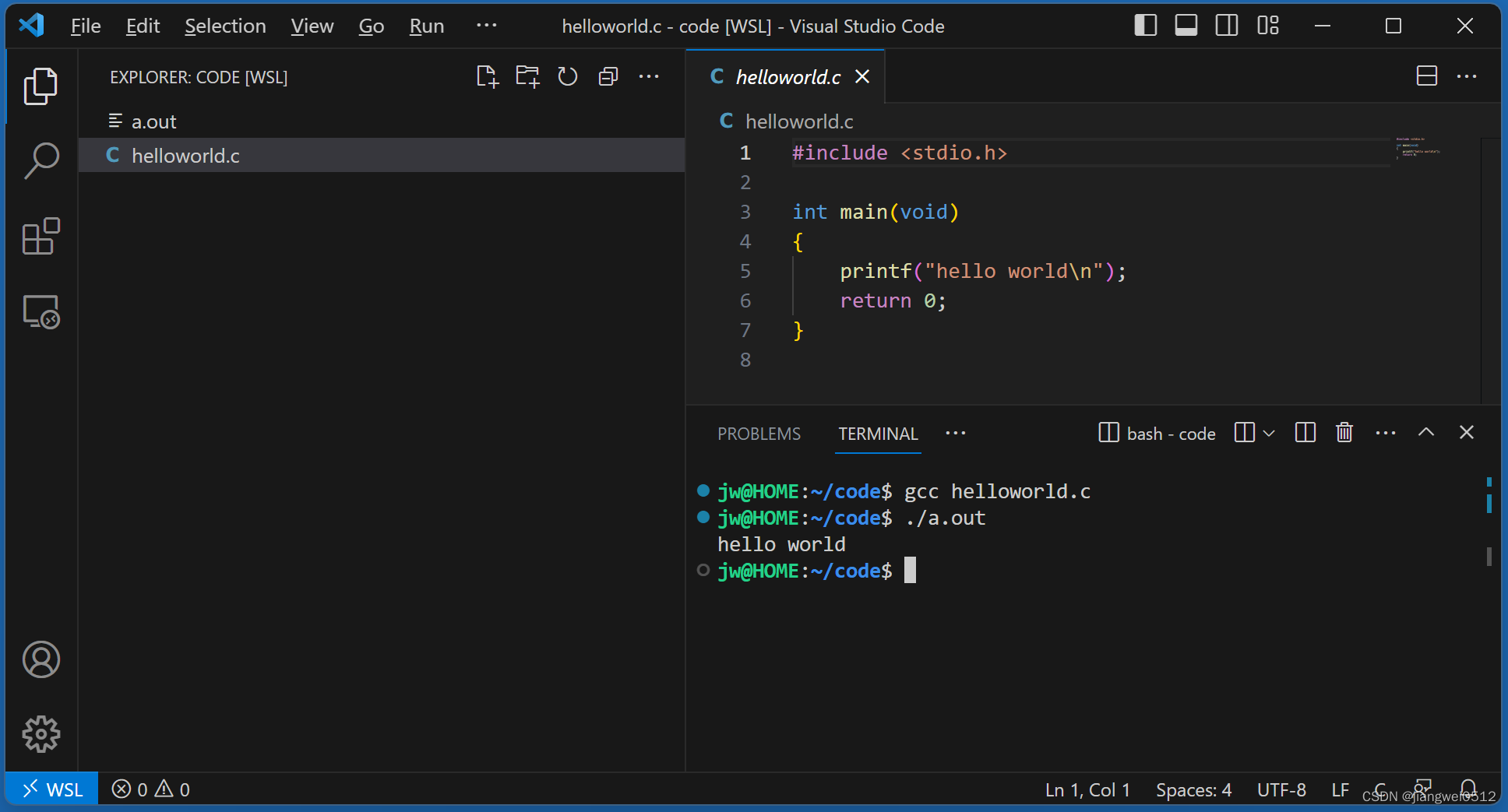Viewport: 1508px width, 812px height.
Task: Show more panel tabs ellipsis
Action: (956, 433)
